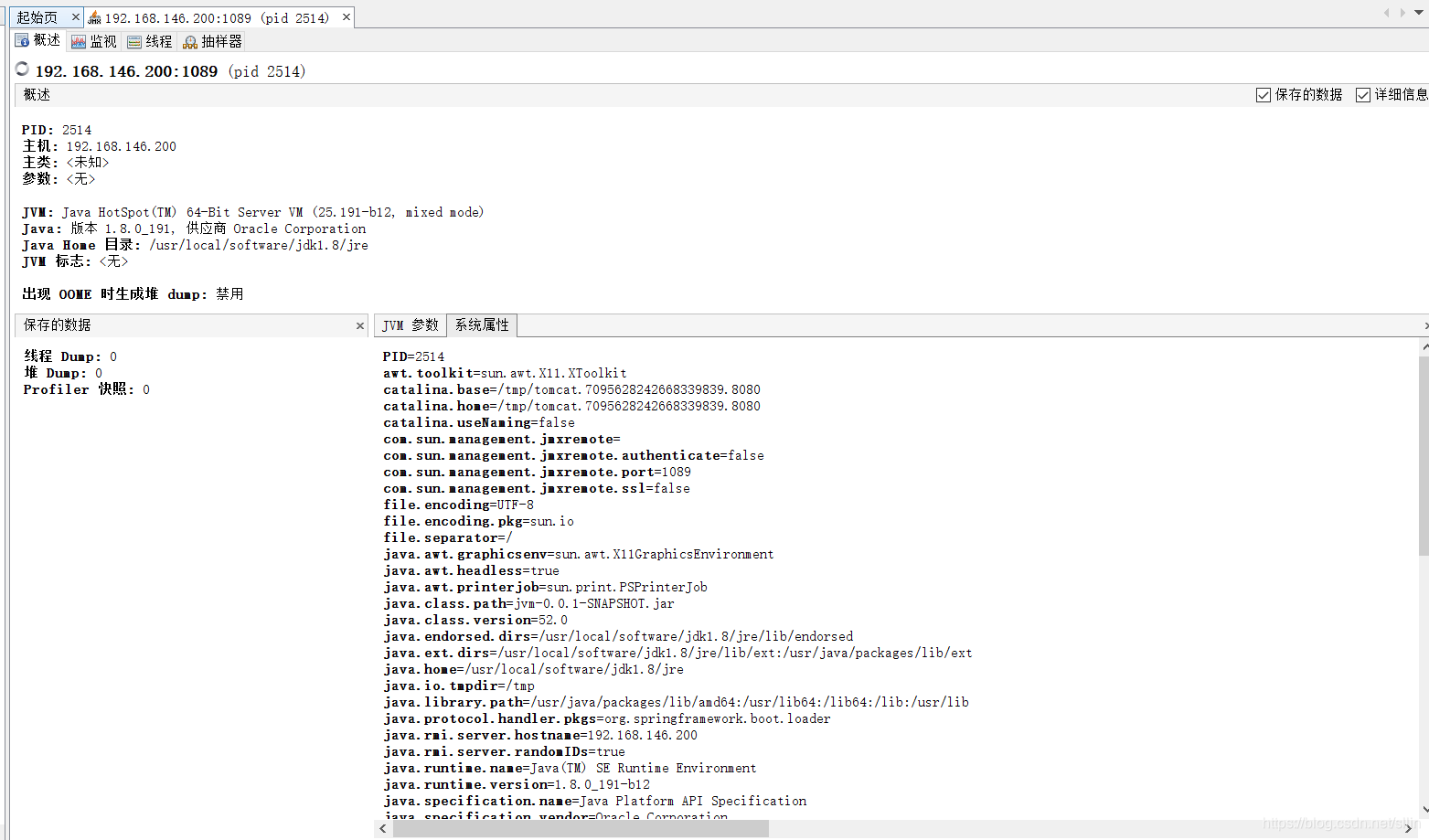
Task: Click the '线程 Dump: 0' entry
Action: [70, 356]
